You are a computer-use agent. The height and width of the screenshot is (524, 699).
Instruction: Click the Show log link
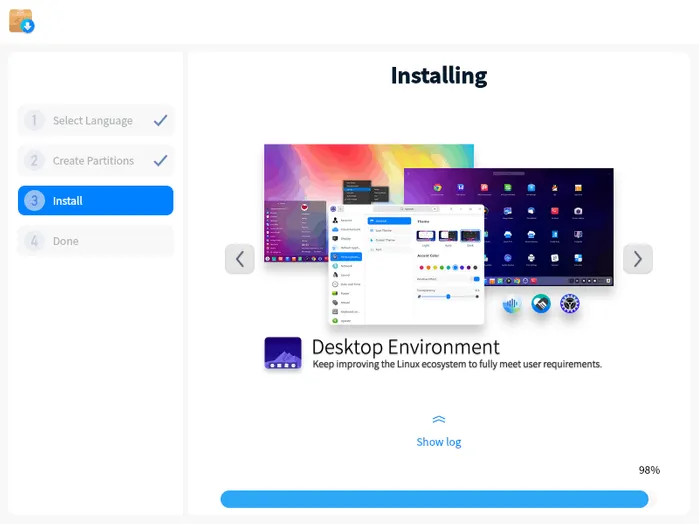click(x=439, y=442)
